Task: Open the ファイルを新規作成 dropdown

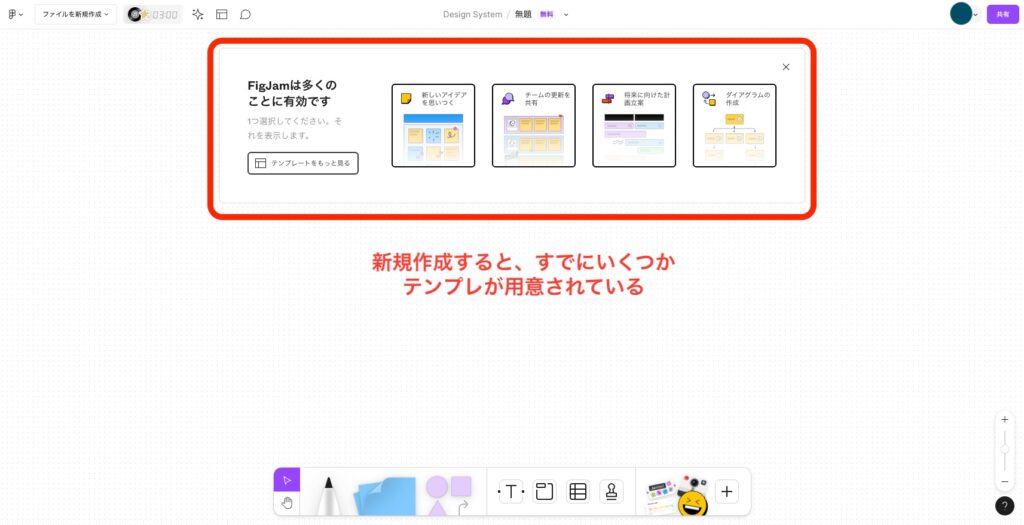Action: click(76, 14)
